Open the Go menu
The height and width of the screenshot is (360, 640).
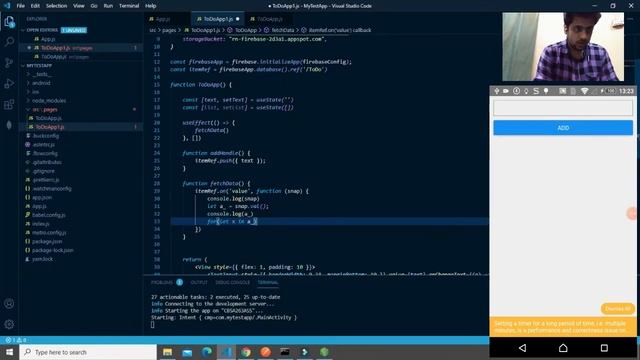(x=94, y=6)
